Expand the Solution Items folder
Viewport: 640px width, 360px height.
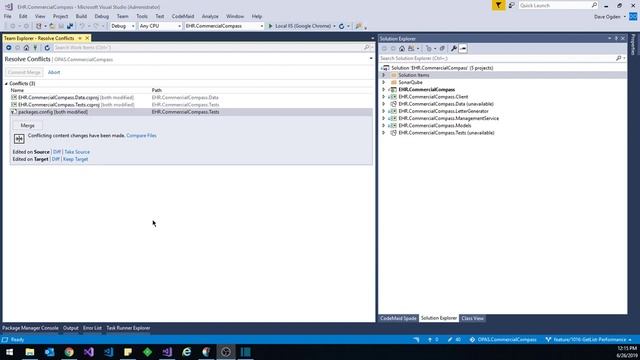pyautogui.click(x=383, y=75)
